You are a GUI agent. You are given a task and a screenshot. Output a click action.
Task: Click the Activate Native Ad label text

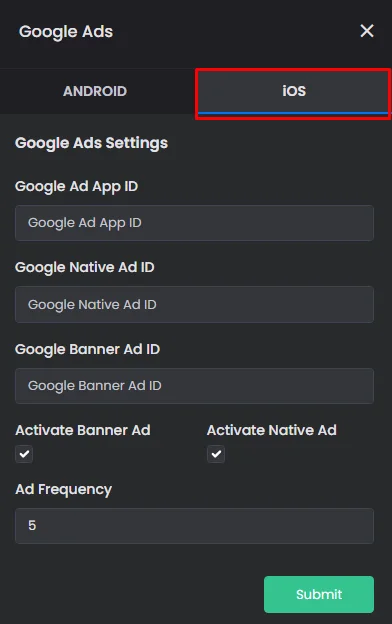point(272,430)
